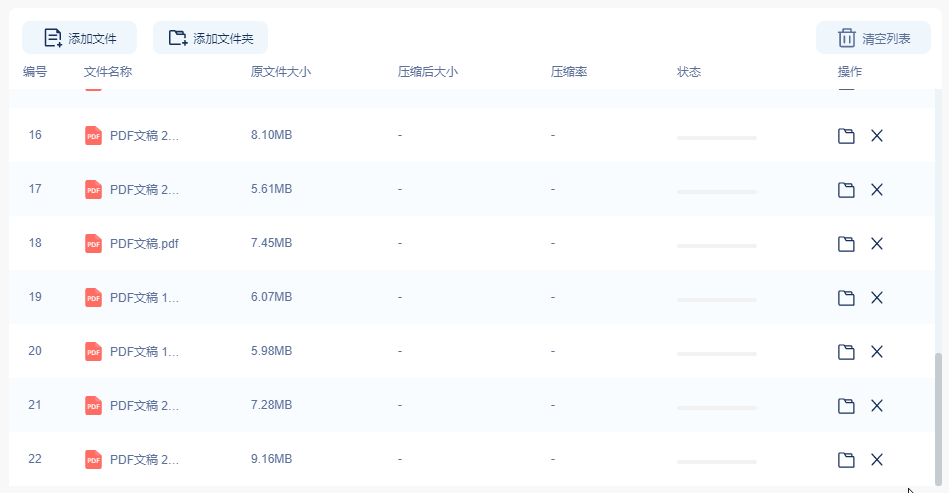The height and width of the screenshot is (493, 949).
Task: Open folder for file number 22
Action: pos(846,460)
